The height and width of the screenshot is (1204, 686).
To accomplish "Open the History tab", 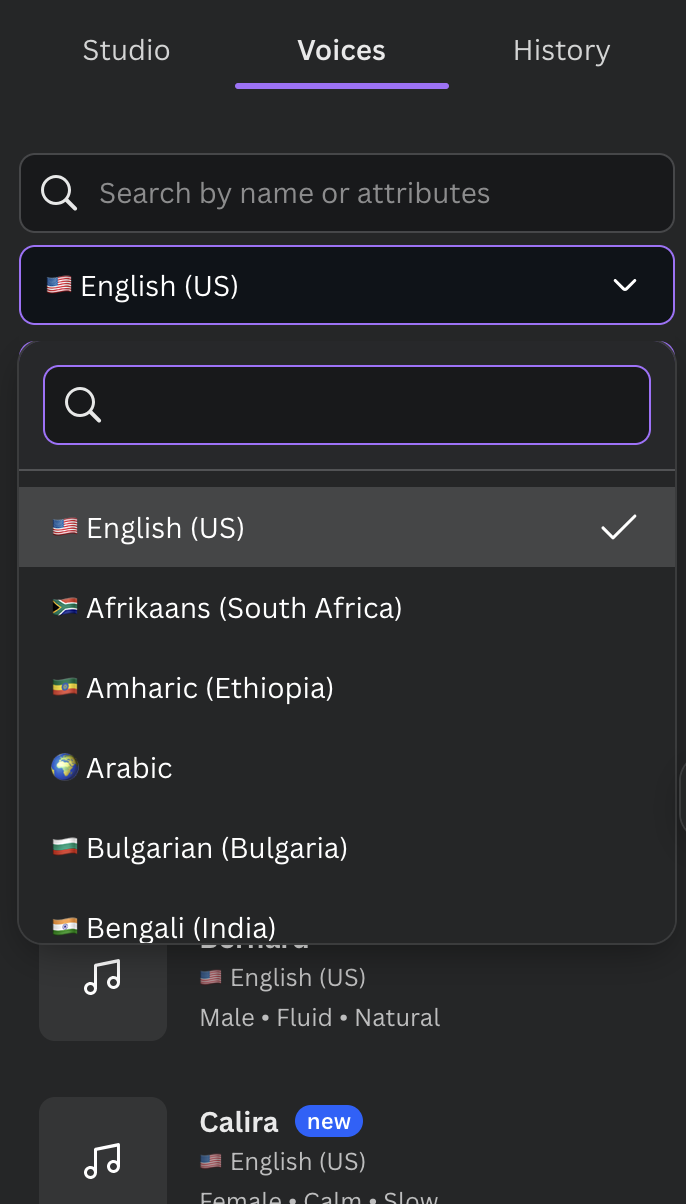I will (561, 51).
